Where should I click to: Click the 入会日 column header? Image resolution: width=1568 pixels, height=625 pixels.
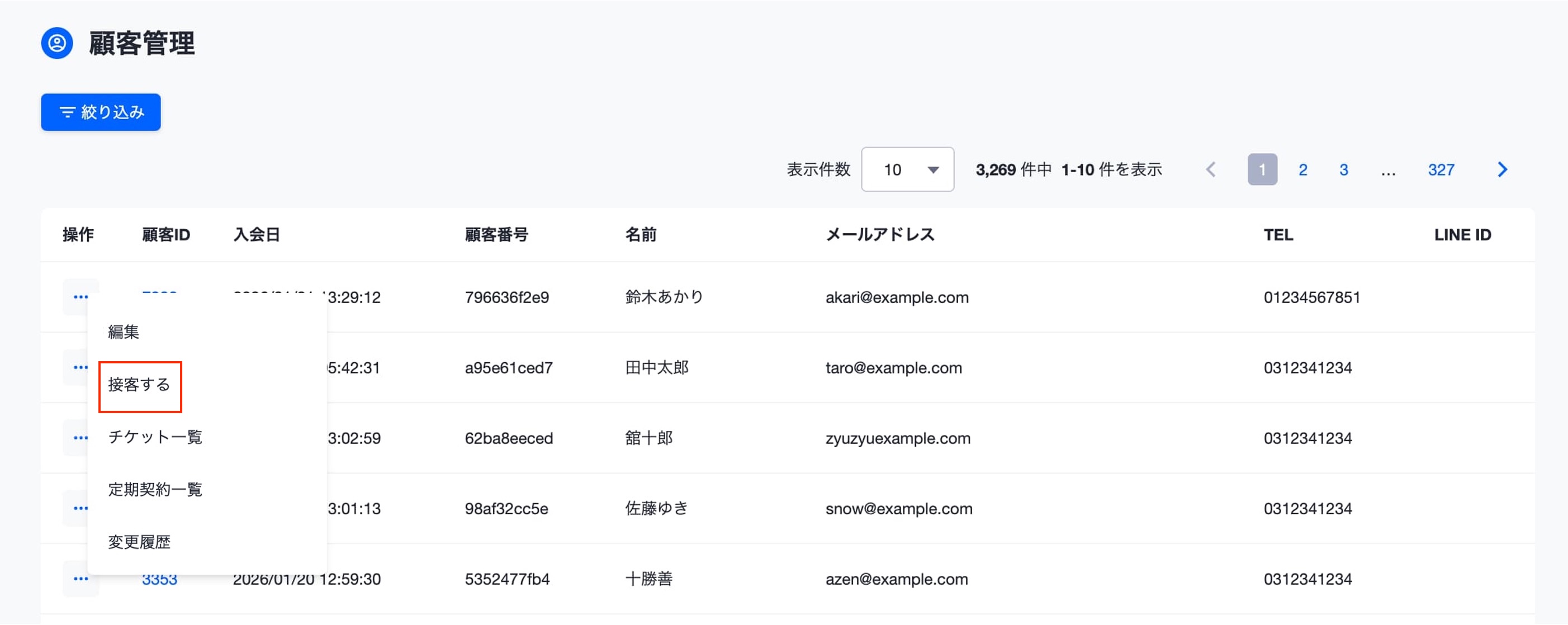point(257,235)
